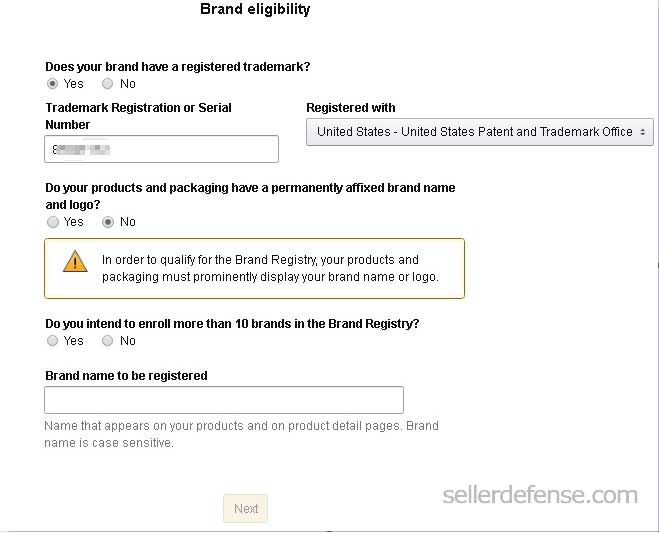Viewport: 659px width, 533px height.
Task: Click the Brand Registry qualification warning message
Action: (270, 268)
